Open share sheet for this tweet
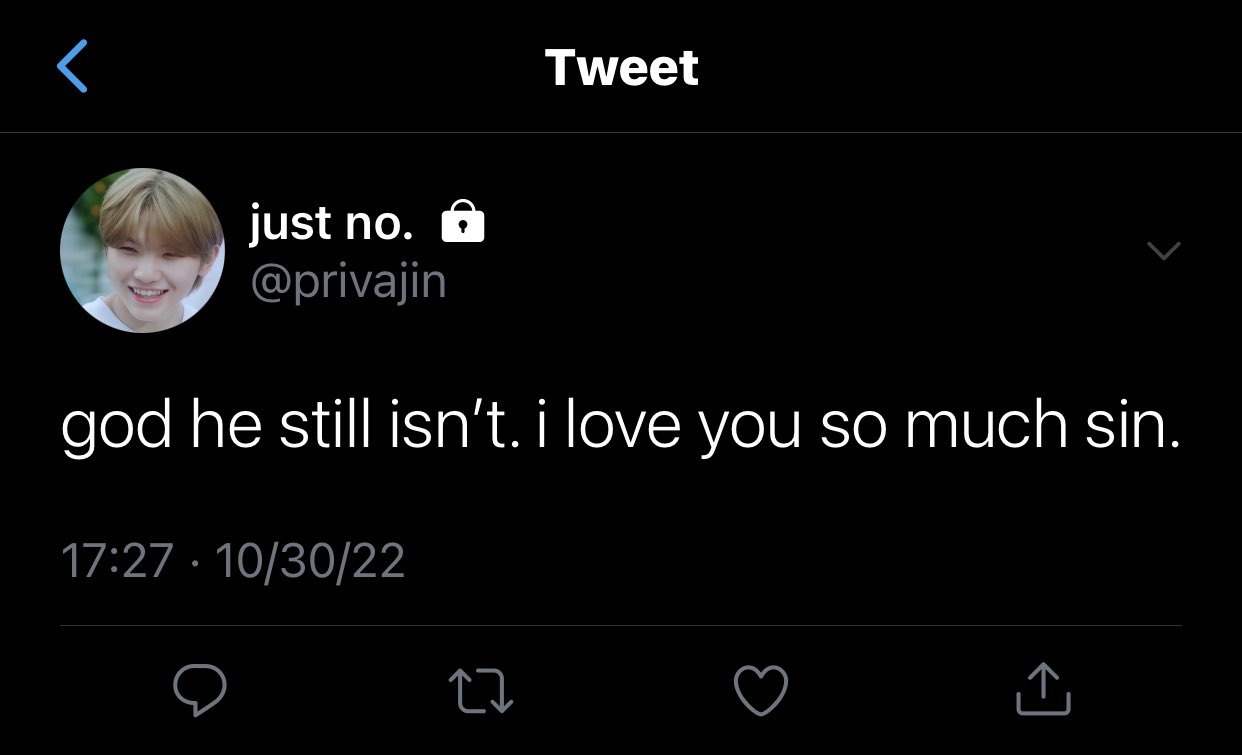 pos(1044,689)
